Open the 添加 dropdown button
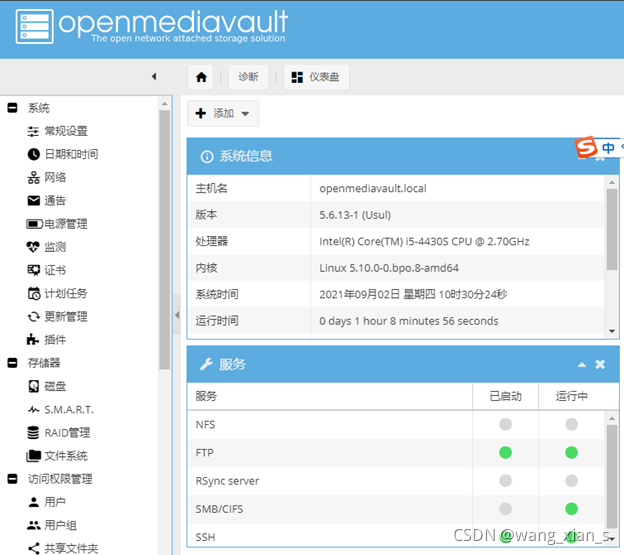The height and width of the screenshot is (555, 624). (223, 113)
